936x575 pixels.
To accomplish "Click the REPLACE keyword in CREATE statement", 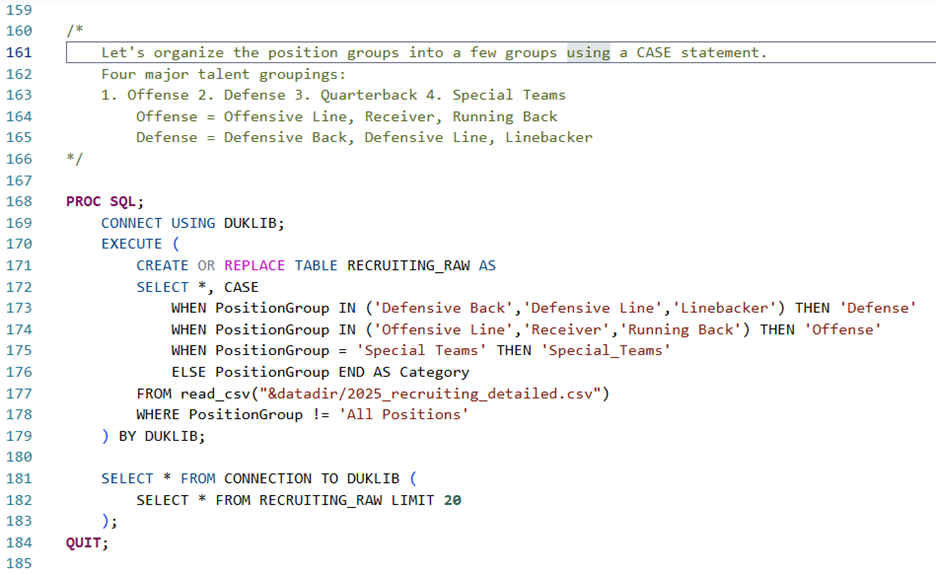I will click(x=254, y=265).
